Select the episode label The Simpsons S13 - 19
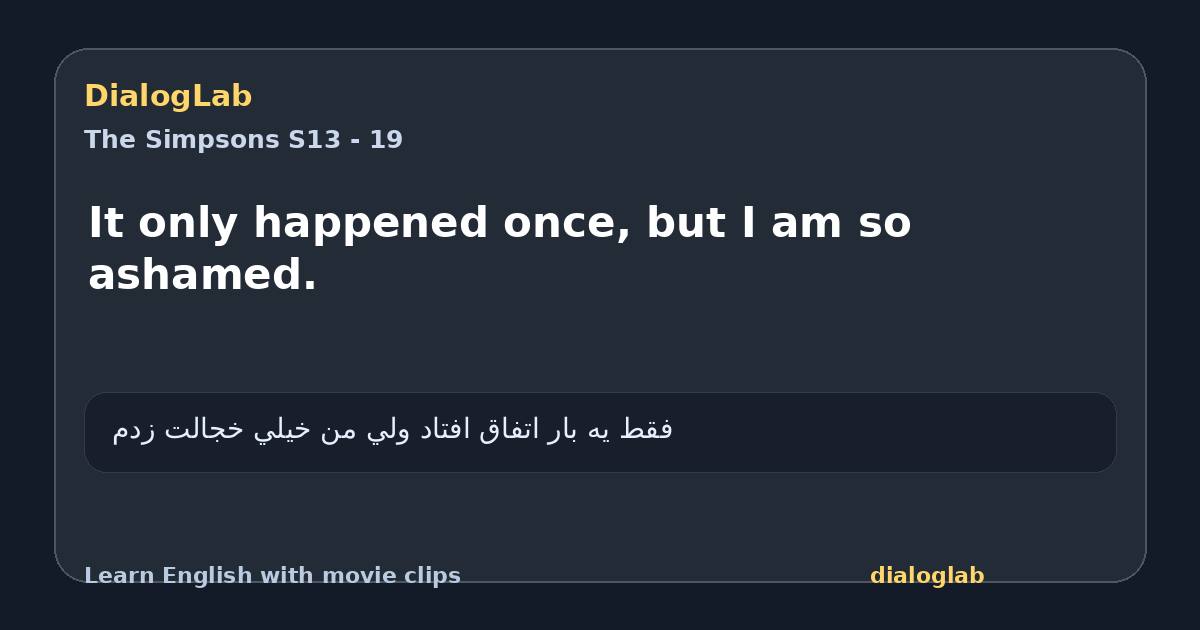The height and width of the screenshot is (630, 1200). tap(243, 140)
